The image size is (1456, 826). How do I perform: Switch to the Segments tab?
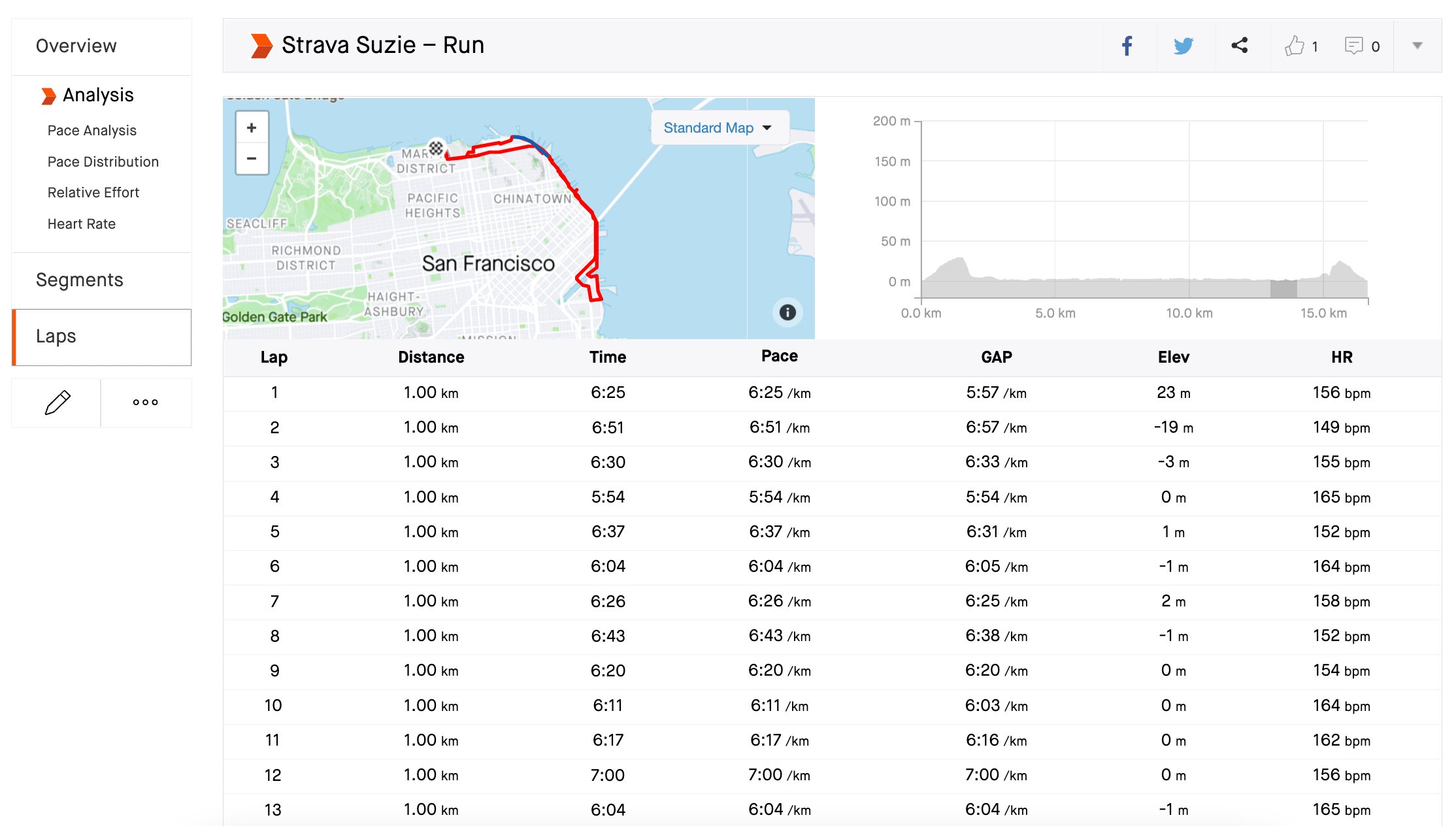79,280
